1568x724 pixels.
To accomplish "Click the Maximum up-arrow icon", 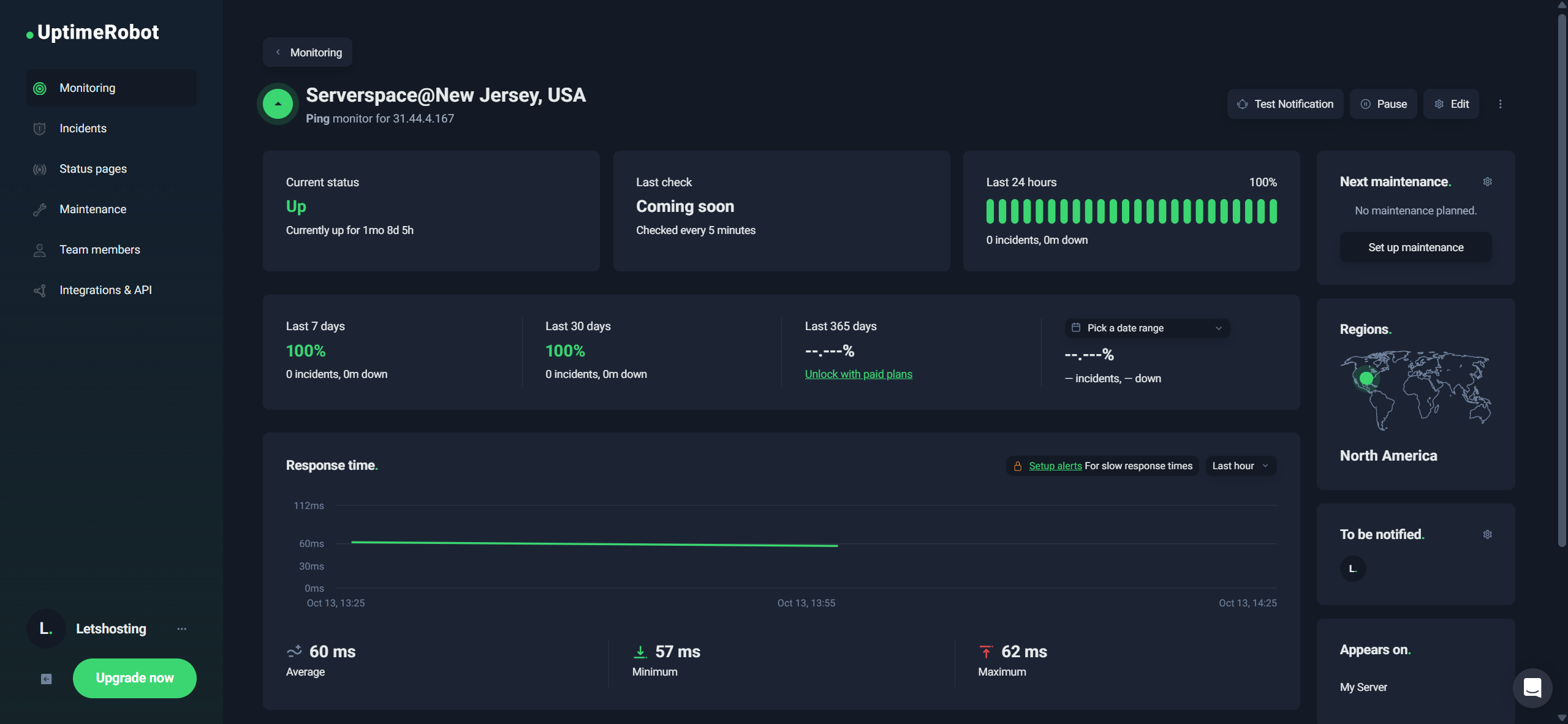I will (x=986, y=651).
